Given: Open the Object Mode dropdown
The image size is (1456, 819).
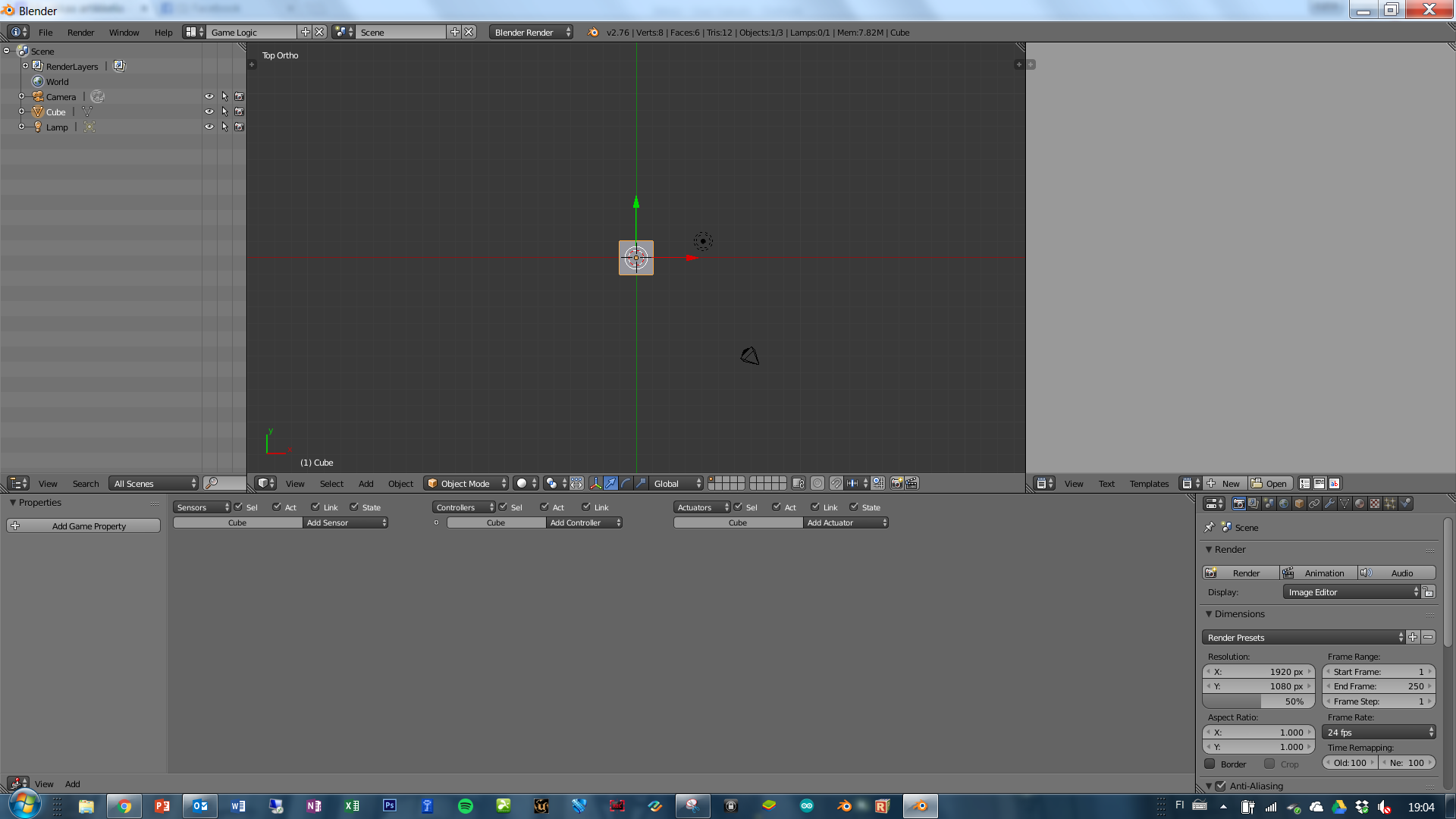Looking at the screenshot, I should [x=466, y=483].
